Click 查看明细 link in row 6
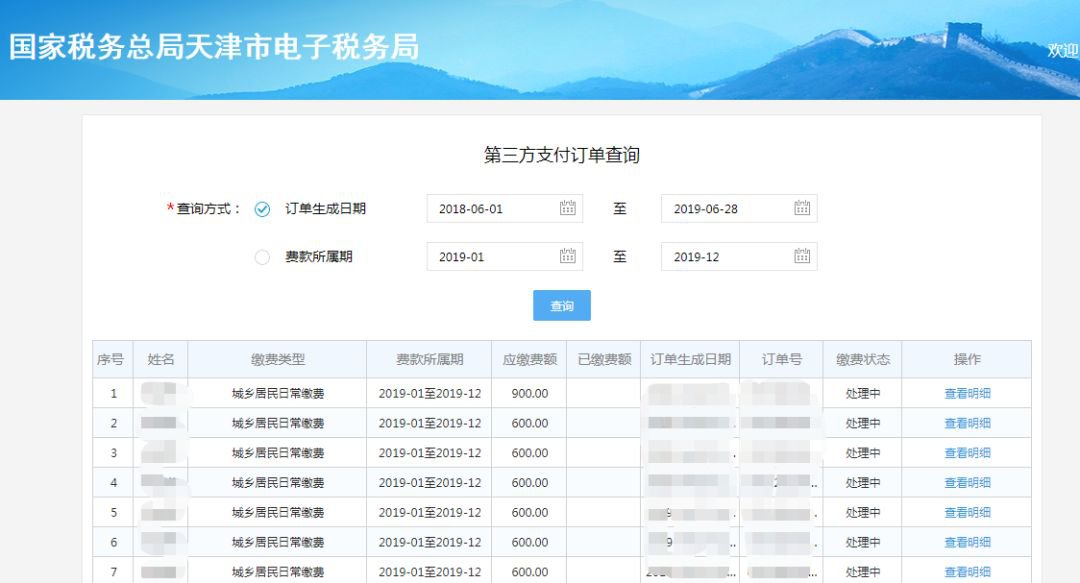The width and height of the screenshot is (1080, 583). [967, 542]
